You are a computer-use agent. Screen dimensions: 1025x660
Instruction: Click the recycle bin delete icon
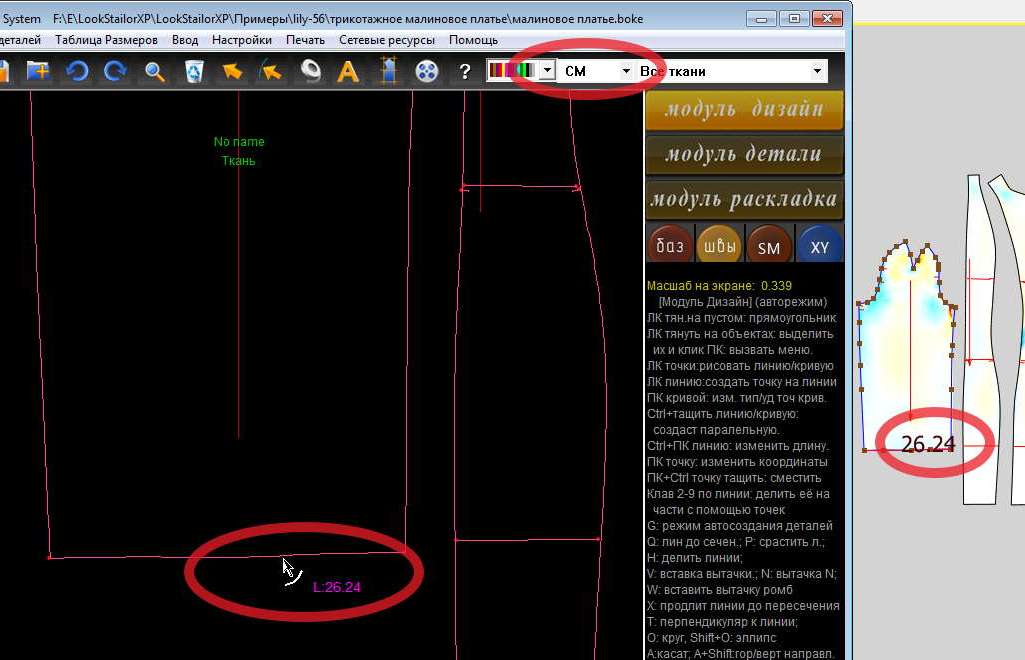[194, 71]
